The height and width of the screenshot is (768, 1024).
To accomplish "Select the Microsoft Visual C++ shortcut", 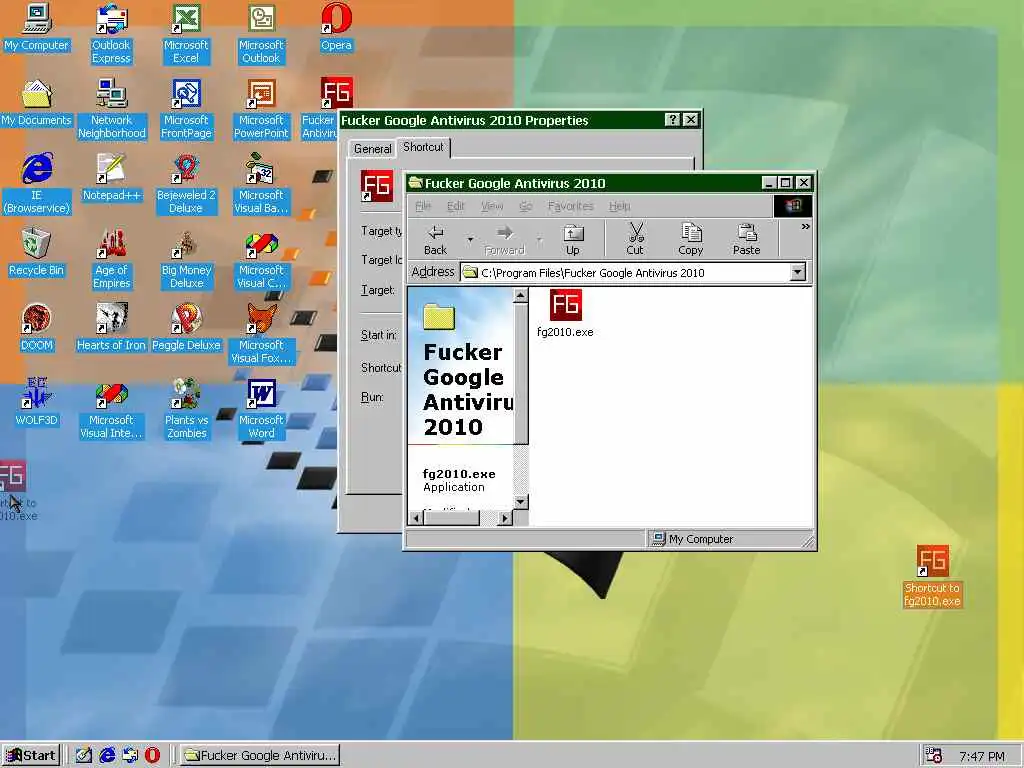I will (x=261, y=259).
